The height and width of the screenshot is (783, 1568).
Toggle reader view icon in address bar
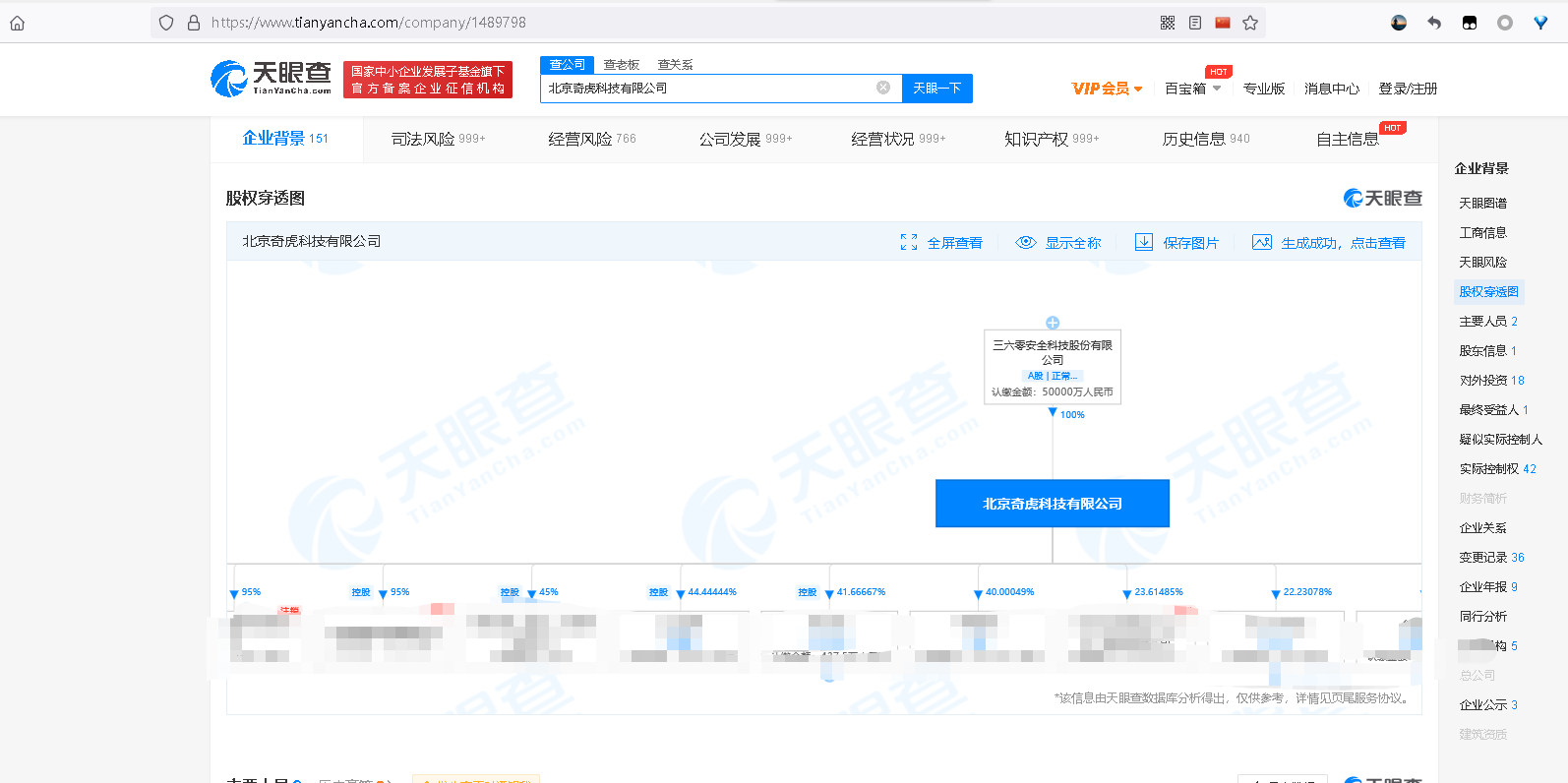pos(1195,23)
